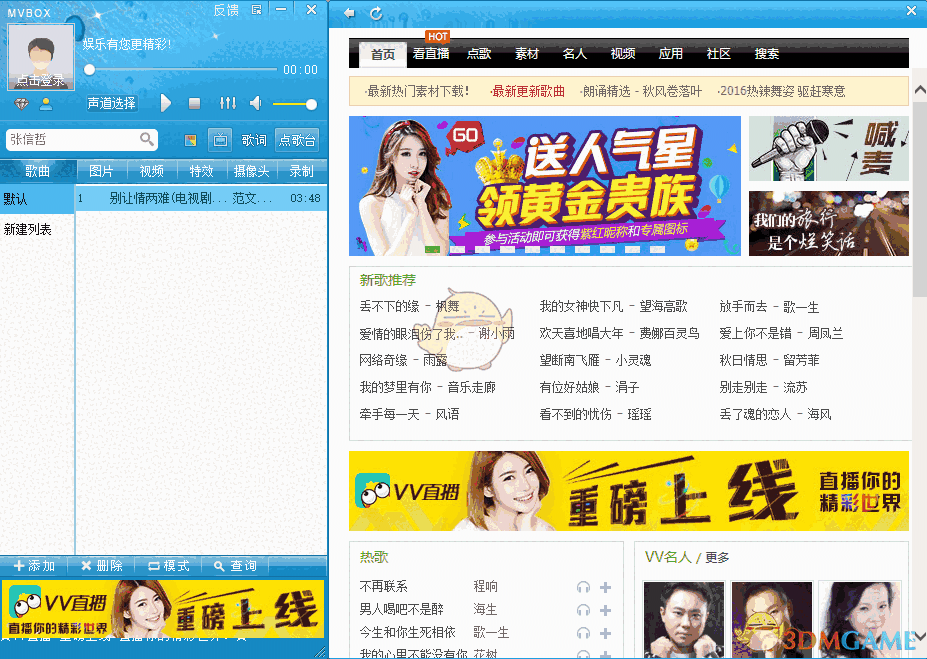The image size is (927, 659).
Task: Switch to the 视频 tab
Action: click(x=151, y=171)
